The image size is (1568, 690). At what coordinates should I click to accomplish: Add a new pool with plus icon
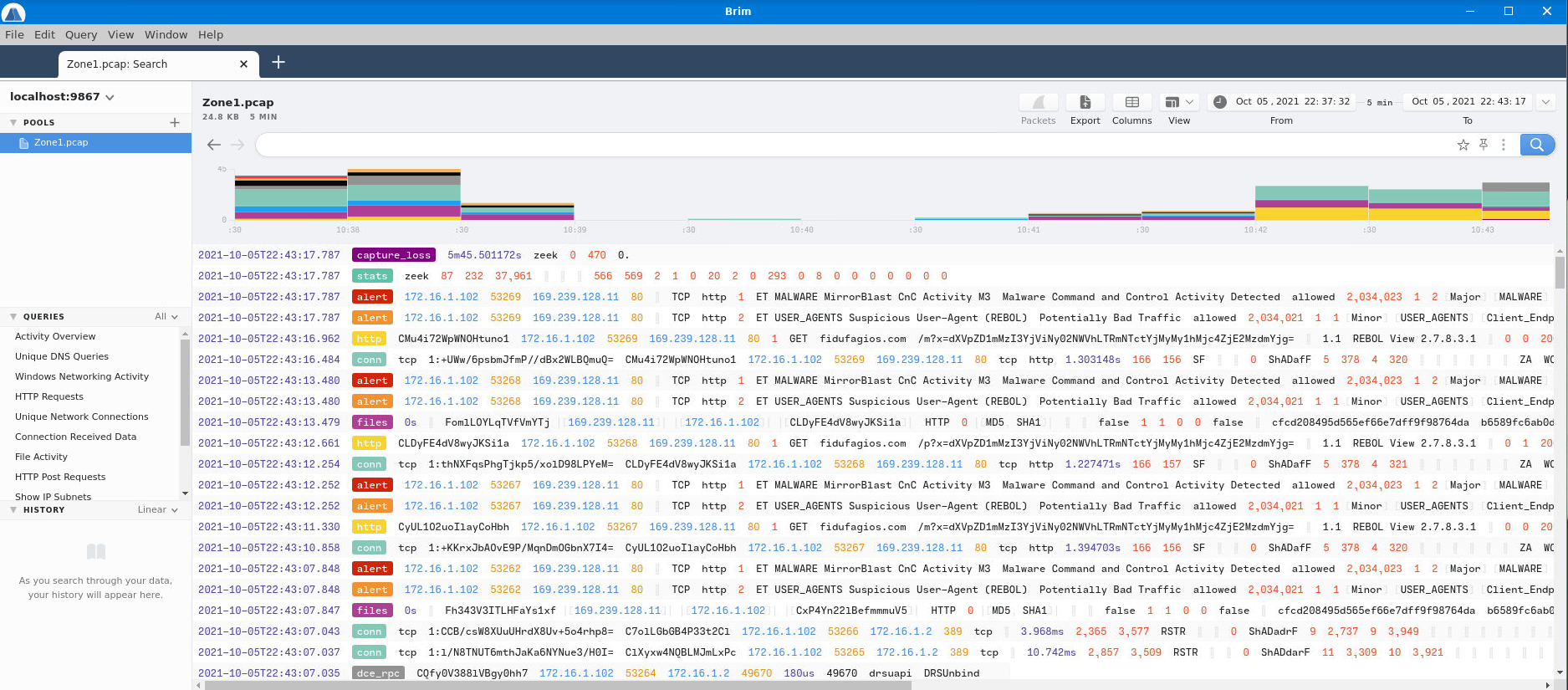175,122
